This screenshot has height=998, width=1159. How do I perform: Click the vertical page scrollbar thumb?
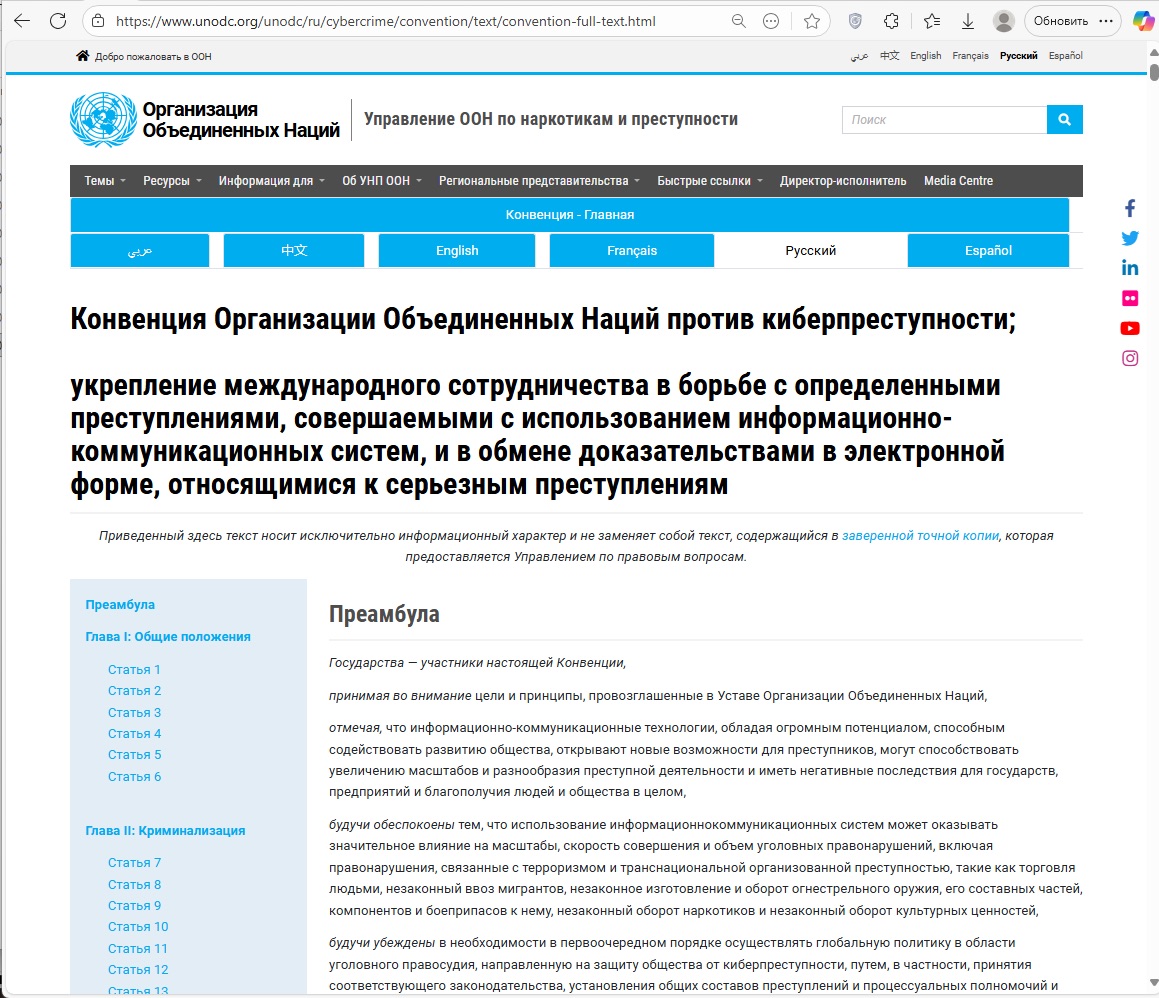(x=1154, y=72)
